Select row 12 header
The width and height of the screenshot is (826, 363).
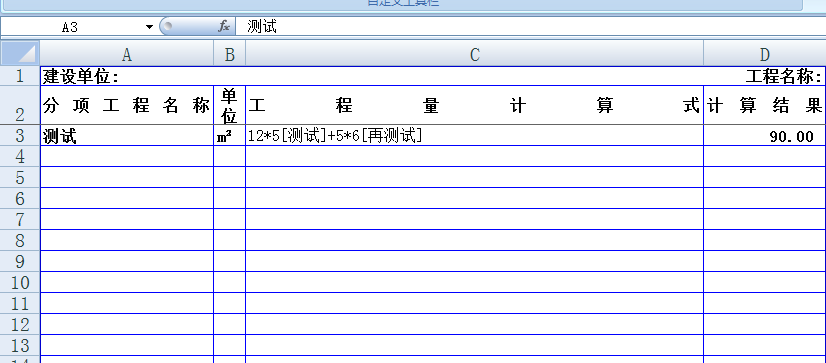tap(20, 325)
